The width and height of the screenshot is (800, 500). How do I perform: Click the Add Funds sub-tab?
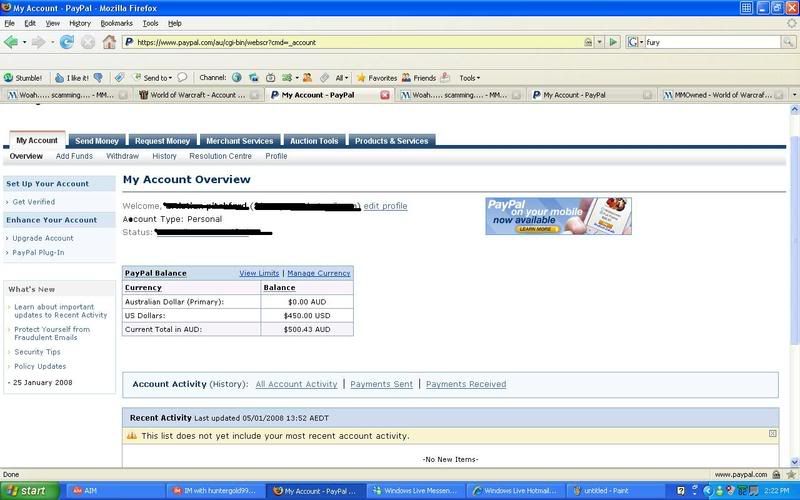coord(74,156)
